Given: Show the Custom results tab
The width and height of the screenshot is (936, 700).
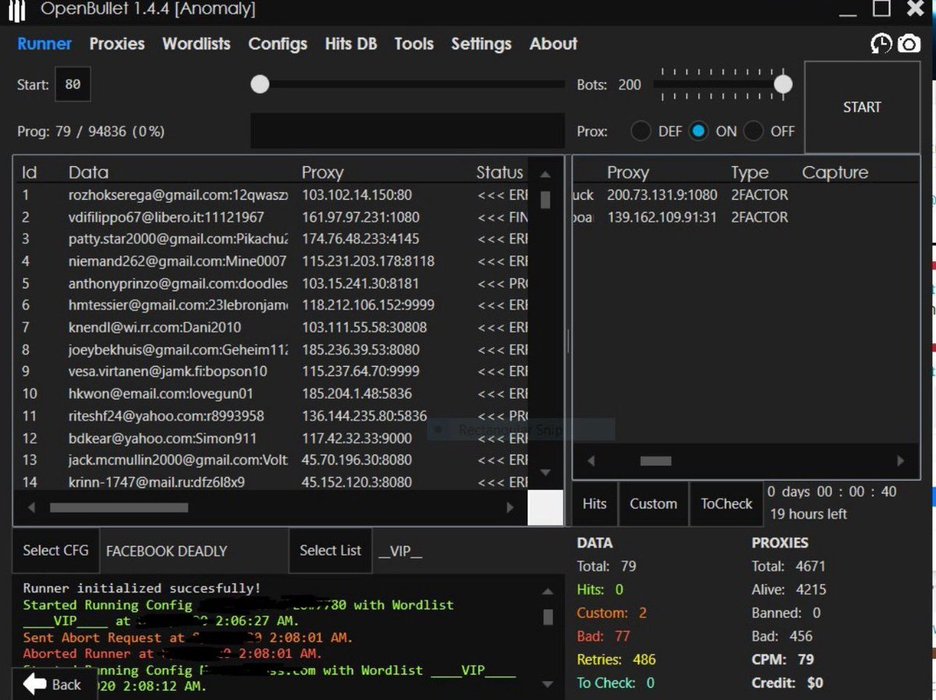Looking at the screenshot, I should click(x=654, y=504).
